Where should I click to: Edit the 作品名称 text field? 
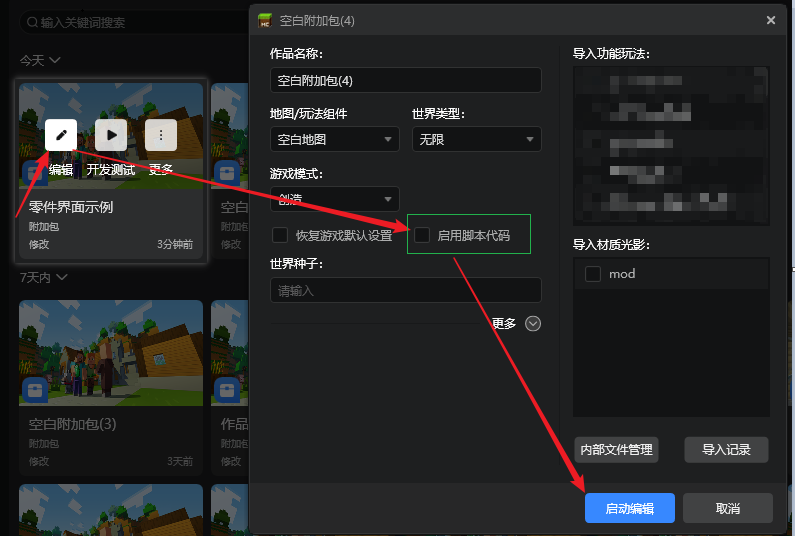[406, 80]
